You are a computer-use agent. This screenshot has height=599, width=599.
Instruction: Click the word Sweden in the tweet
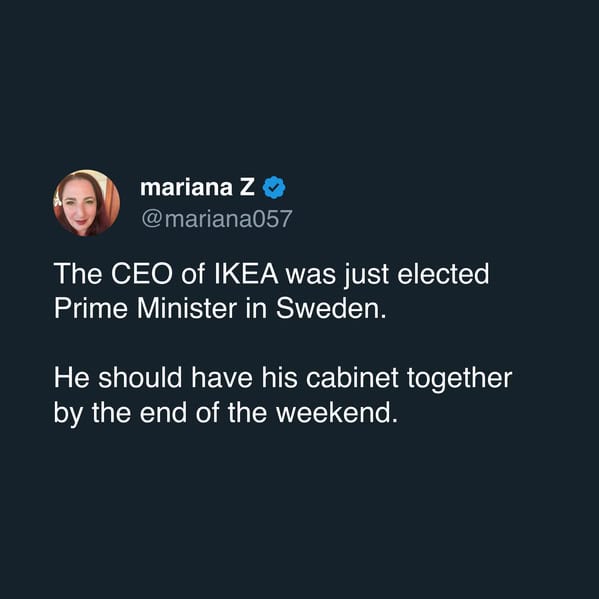(331, 308)
